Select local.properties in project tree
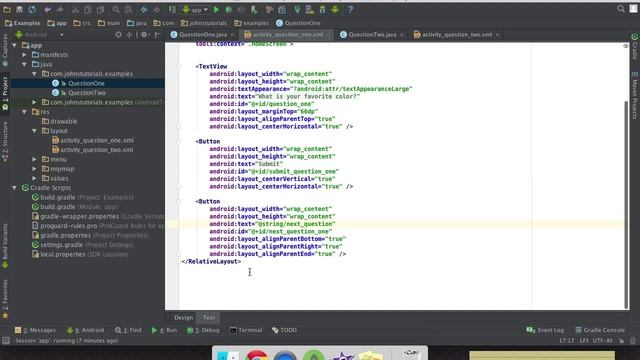The image size is (640, 360). point(62,254)
